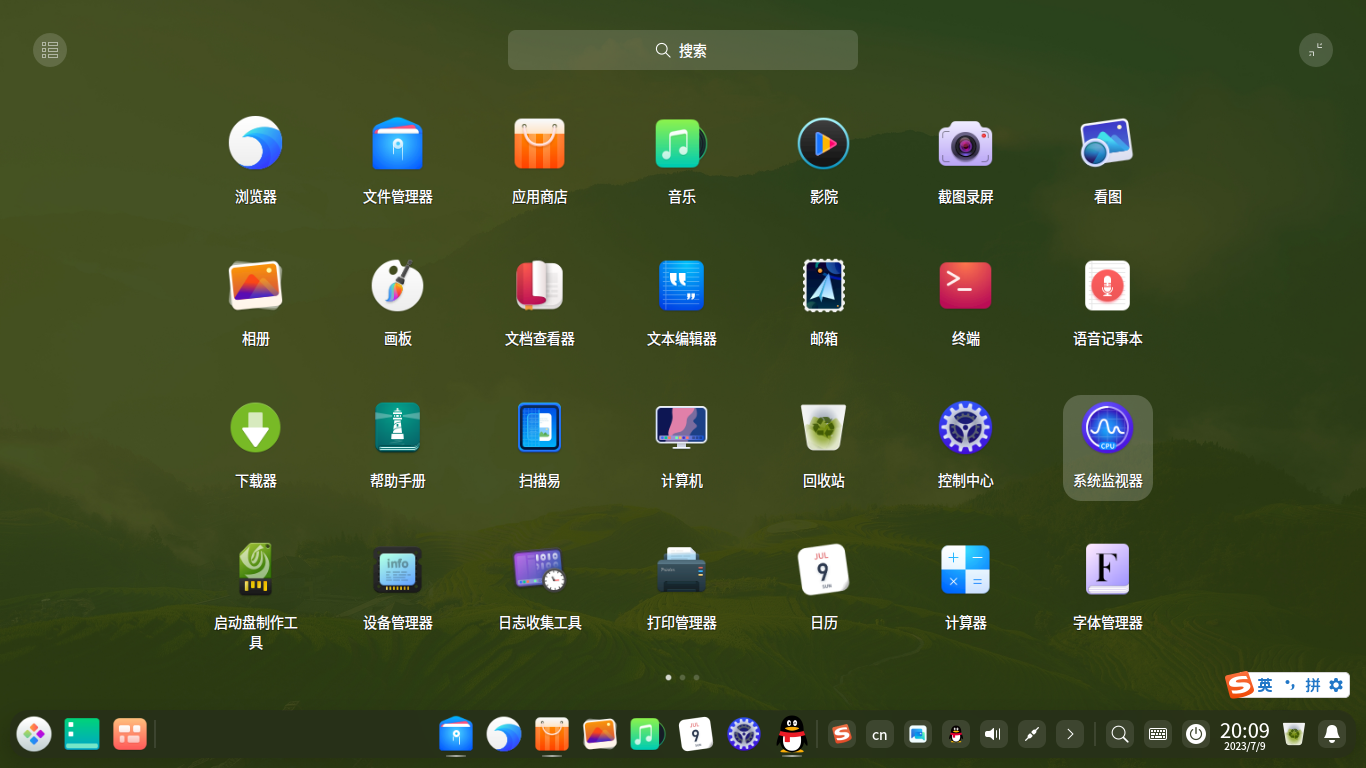Screen dimensions: 1366x768
Task: Launch 启动盘制作工具 boot disk maker
Action: (x=255, y=570)
